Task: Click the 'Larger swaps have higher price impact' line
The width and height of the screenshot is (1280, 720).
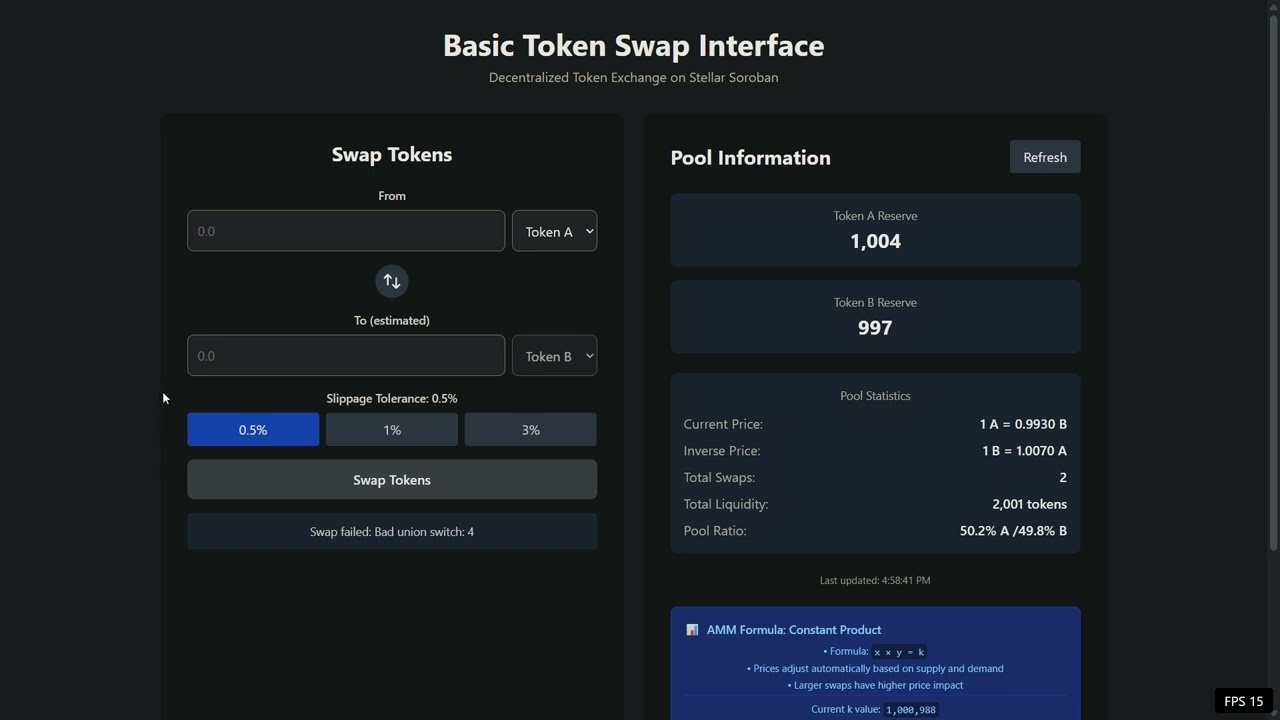Action: tap(875, 685)
